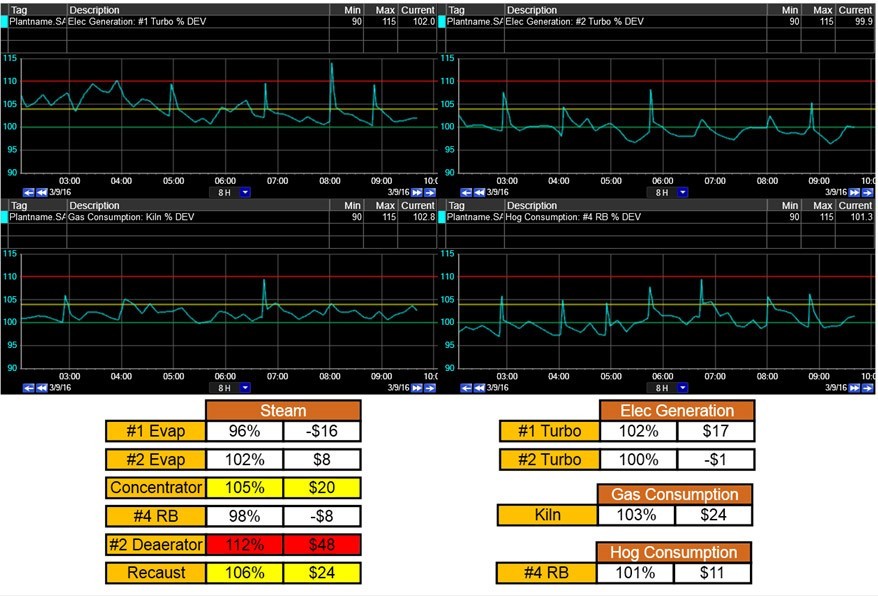Click back arrow on #2 Turbo trend

pyautogui.click(x=466, y=192)
